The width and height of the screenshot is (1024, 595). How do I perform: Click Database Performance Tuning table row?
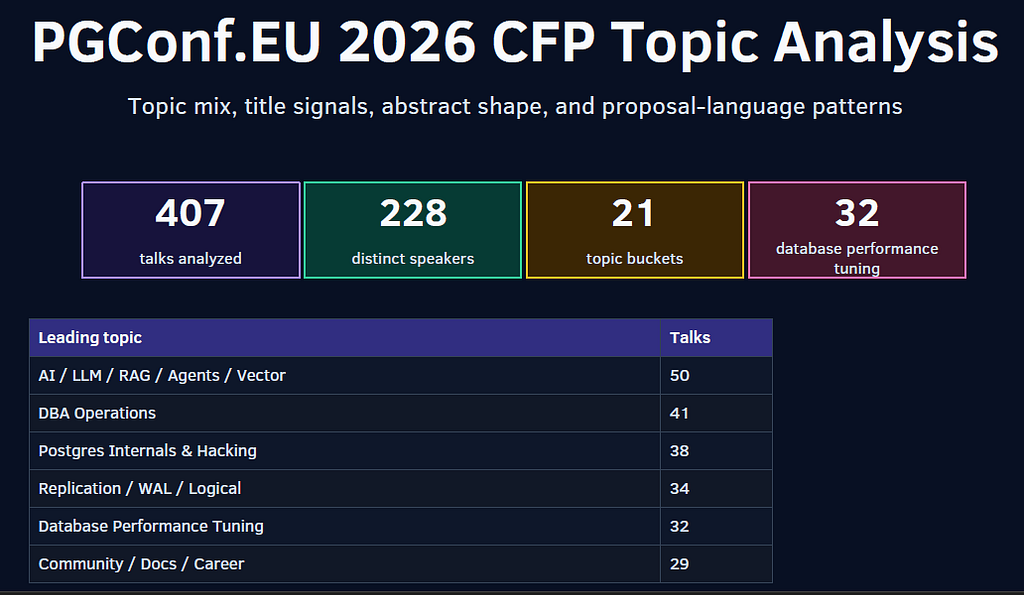point(401,526)
